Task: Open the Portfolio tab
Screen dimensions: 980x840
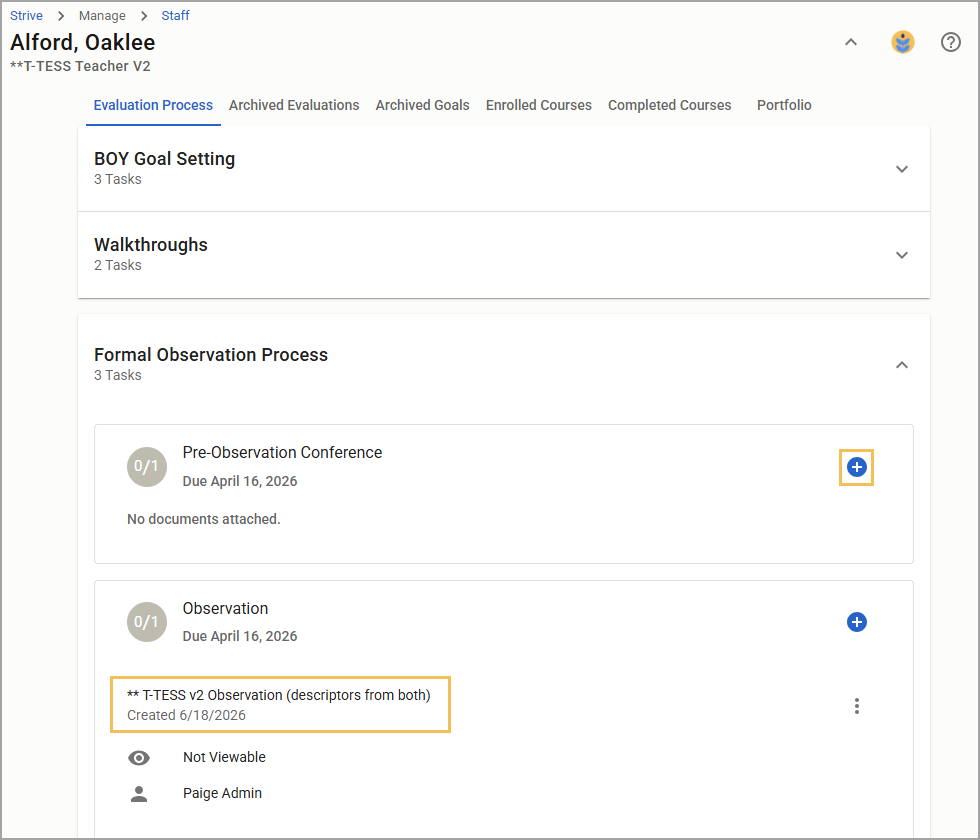Action: pyautogui.click(x=784, y=105)
